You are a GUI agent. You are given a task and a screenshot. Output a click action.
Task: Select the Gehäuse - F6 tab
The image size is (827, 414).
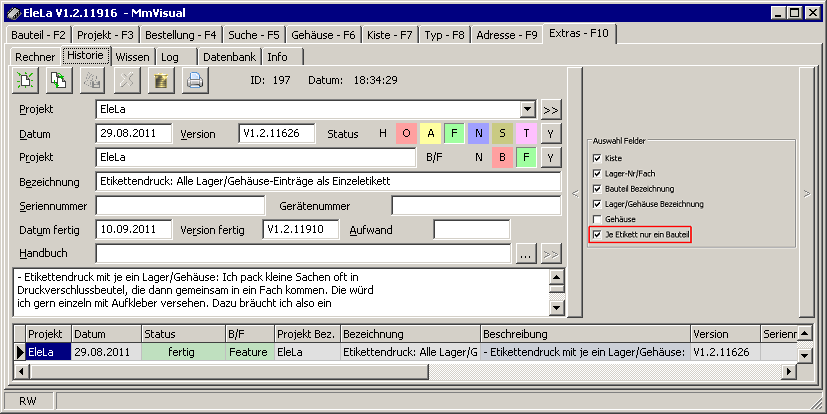pyautogui.click(x=323, y=35)
